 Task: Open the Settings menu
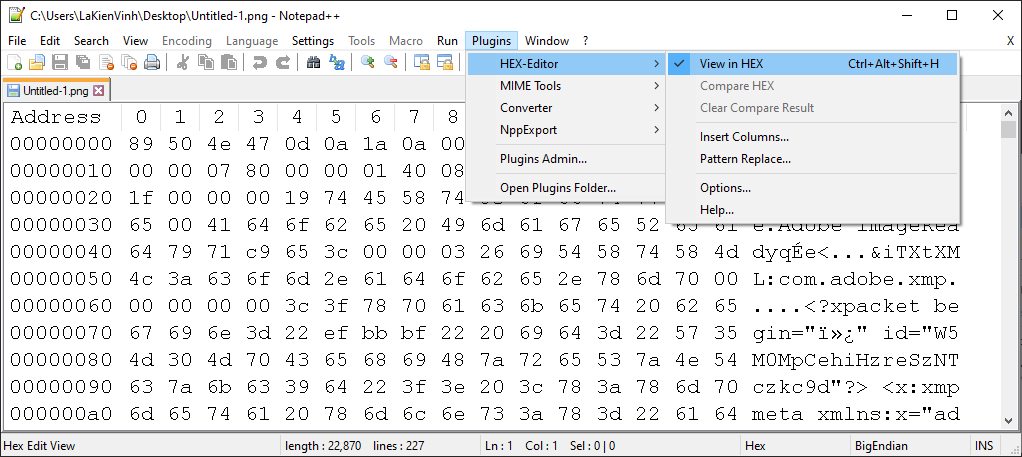coord(313,40)
